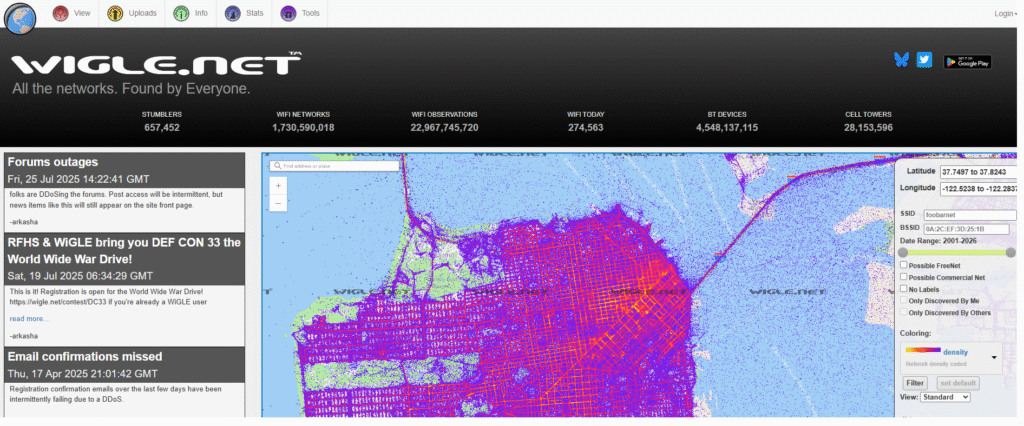The height and width of the screenshot is (426, 1024).
Task: Click the STUMBLERS count 657,452
Action: coord(162,127)
